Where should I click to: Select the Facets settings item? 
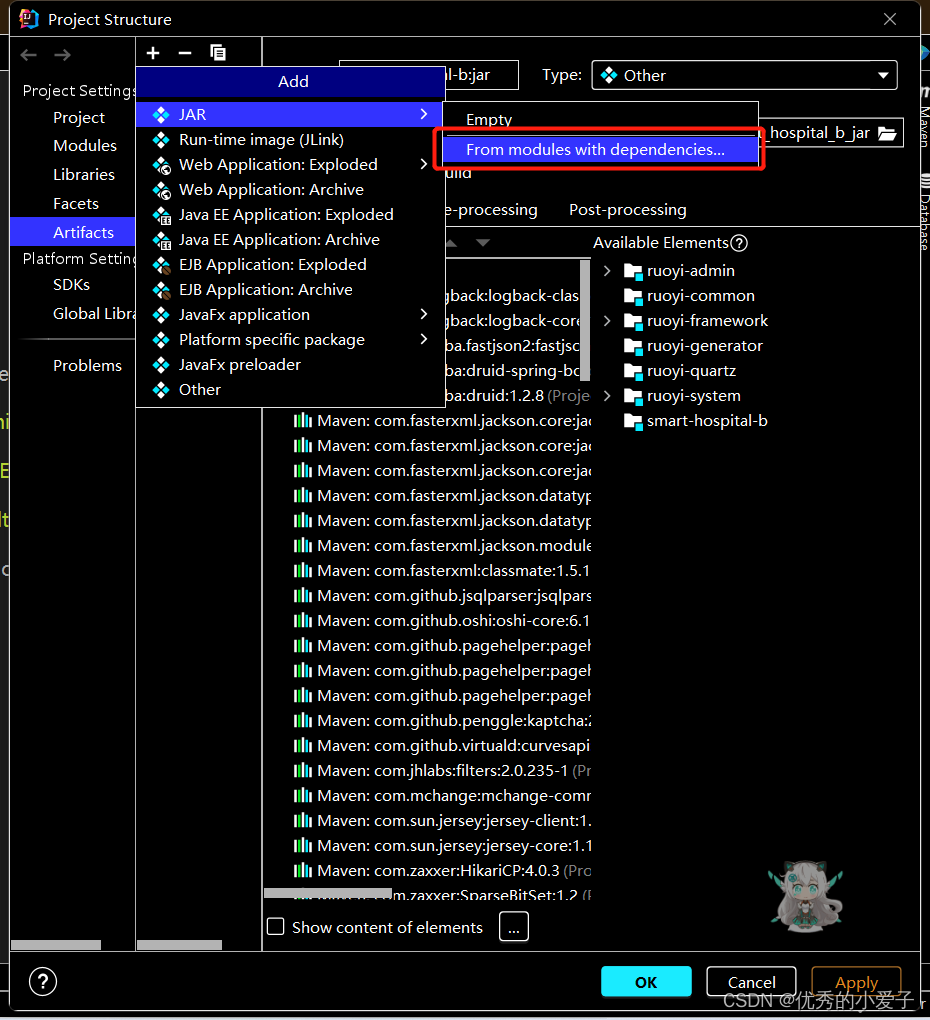tap(76, 204)
